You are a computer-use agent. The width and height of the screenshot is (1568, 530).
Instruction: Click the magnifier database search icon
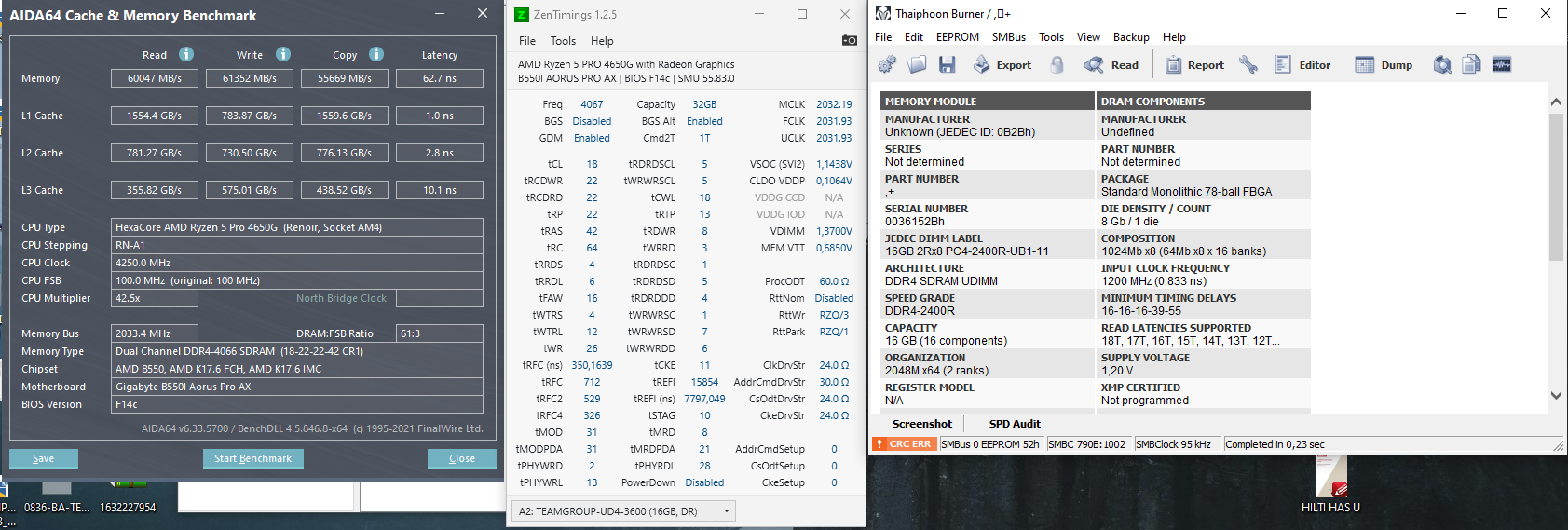(1442, 64)
